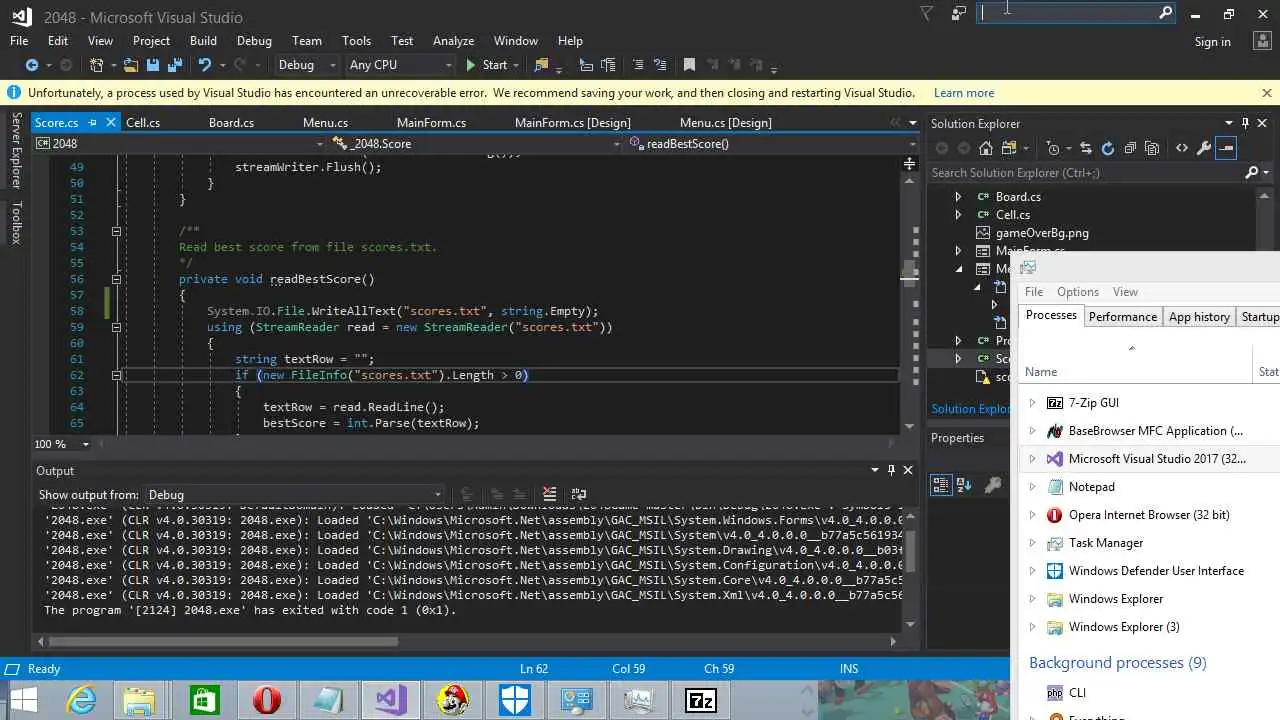Screen dimensions: 1280x720
Task: Refresh the Solution Explorer
Action: 1108,148
